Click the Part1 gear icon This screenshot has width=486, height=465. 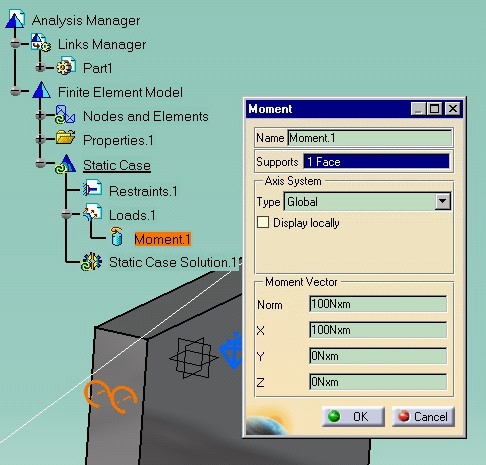click(x=66, y=67)
